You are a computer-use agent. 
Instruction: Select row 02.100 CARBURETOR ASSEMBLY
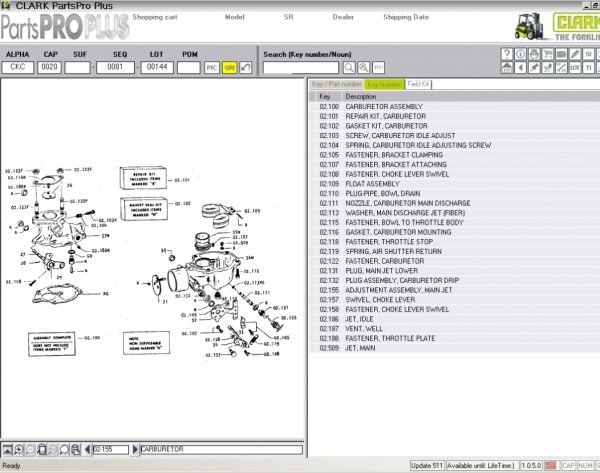(454, 106)
